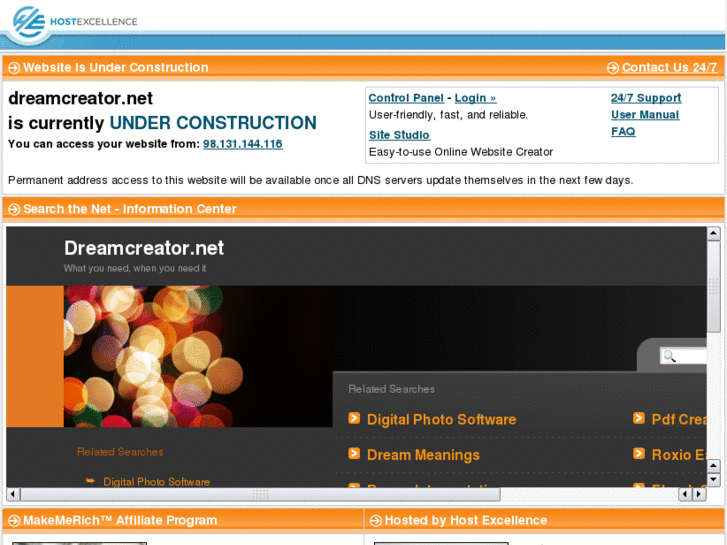Click the 'What you need, when you need it' tagline

[x=135, y=268]
